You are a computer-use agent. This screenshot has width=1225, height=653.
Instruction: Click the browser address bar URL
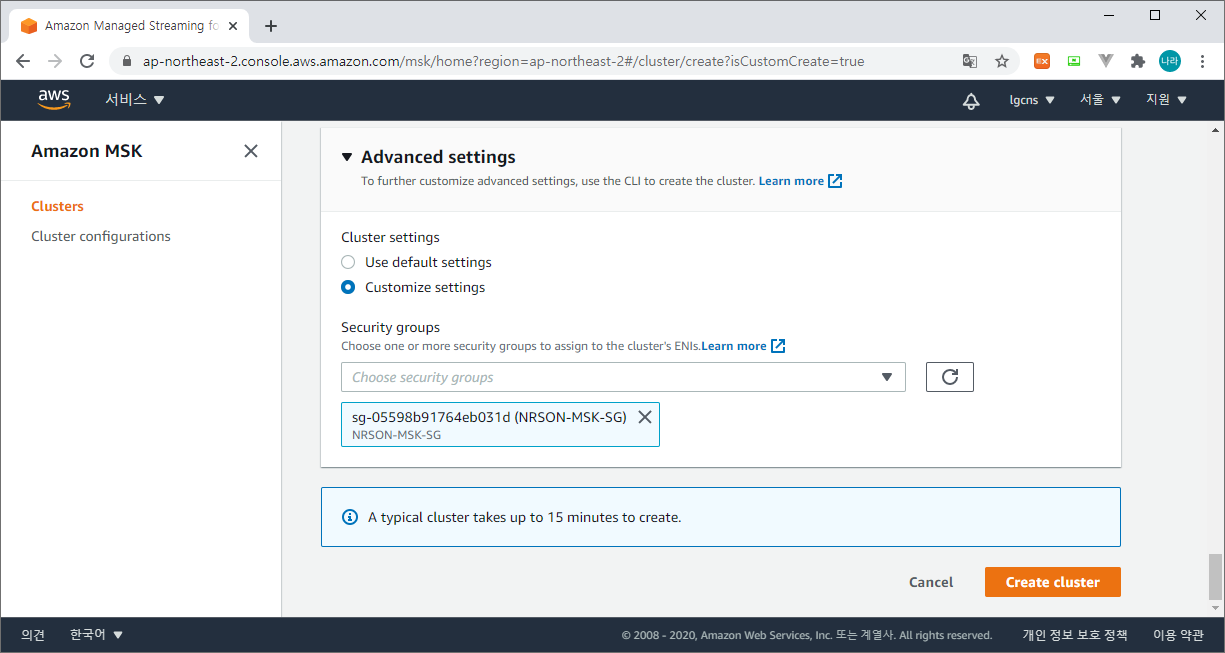(503, 61)
